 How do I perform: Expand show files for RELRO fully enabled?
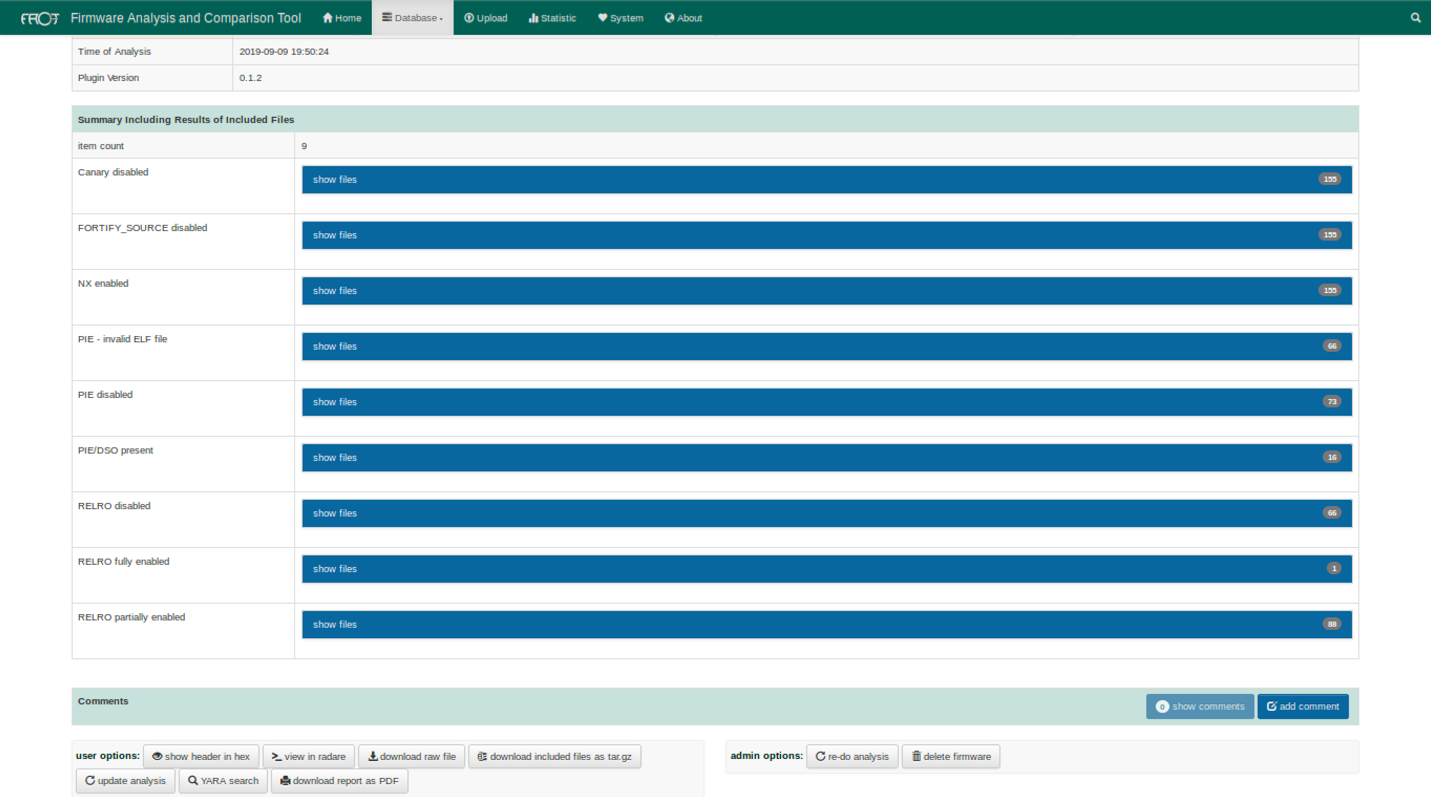(827, 569)
